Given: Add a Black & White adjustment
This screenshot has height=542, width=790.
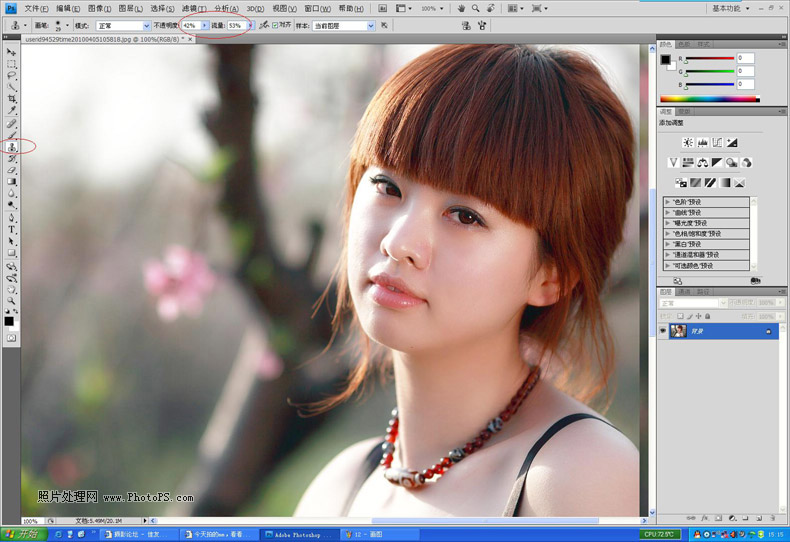Looking at the screenshot, I should [x=717, y=162].
